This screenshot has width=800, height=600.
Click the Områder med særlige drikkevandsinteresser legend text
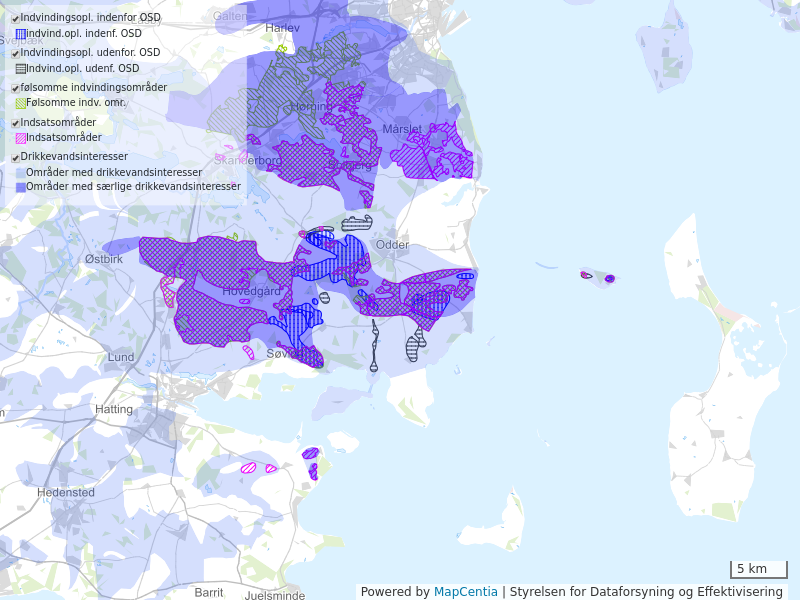133,187
